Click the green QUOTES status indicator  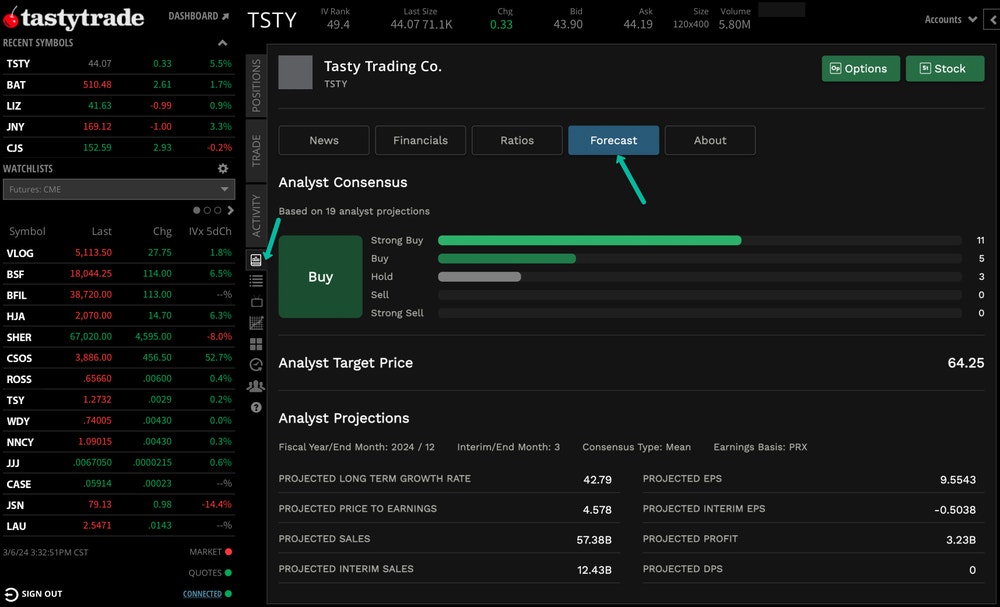[x=231, y=572]
